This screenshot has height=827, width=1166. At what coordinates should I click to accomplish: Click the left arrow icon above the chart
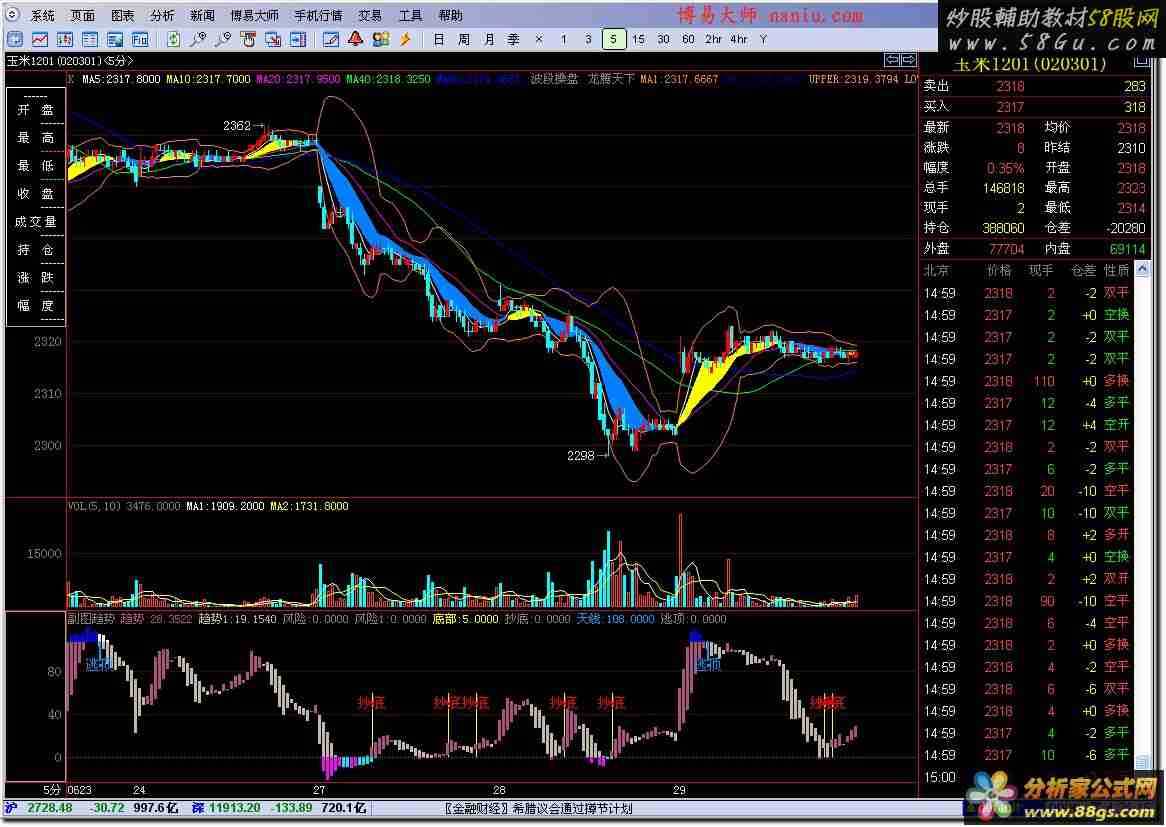tap(892, 59)
